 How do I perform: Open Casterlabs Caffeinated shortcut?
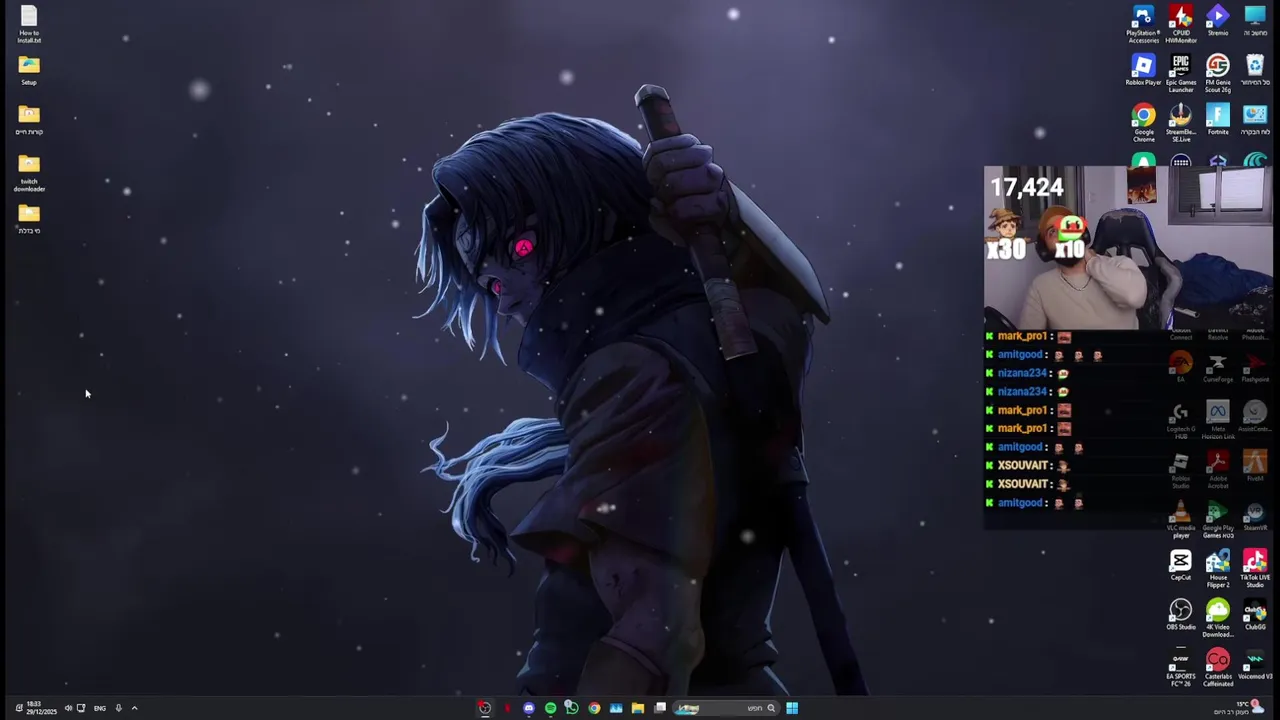(1217, 668)
